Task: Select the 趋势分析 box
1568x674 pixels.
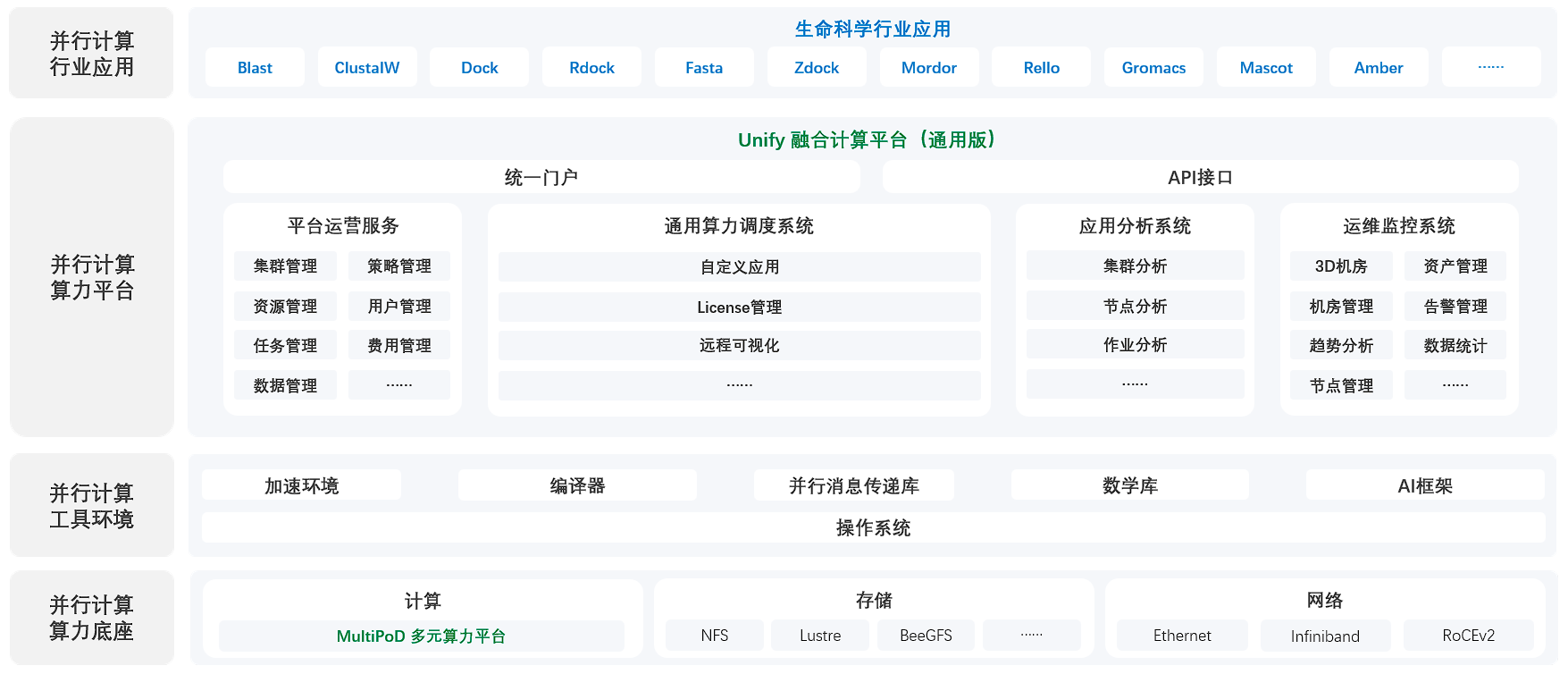Action: click(x=1341, y=345)
